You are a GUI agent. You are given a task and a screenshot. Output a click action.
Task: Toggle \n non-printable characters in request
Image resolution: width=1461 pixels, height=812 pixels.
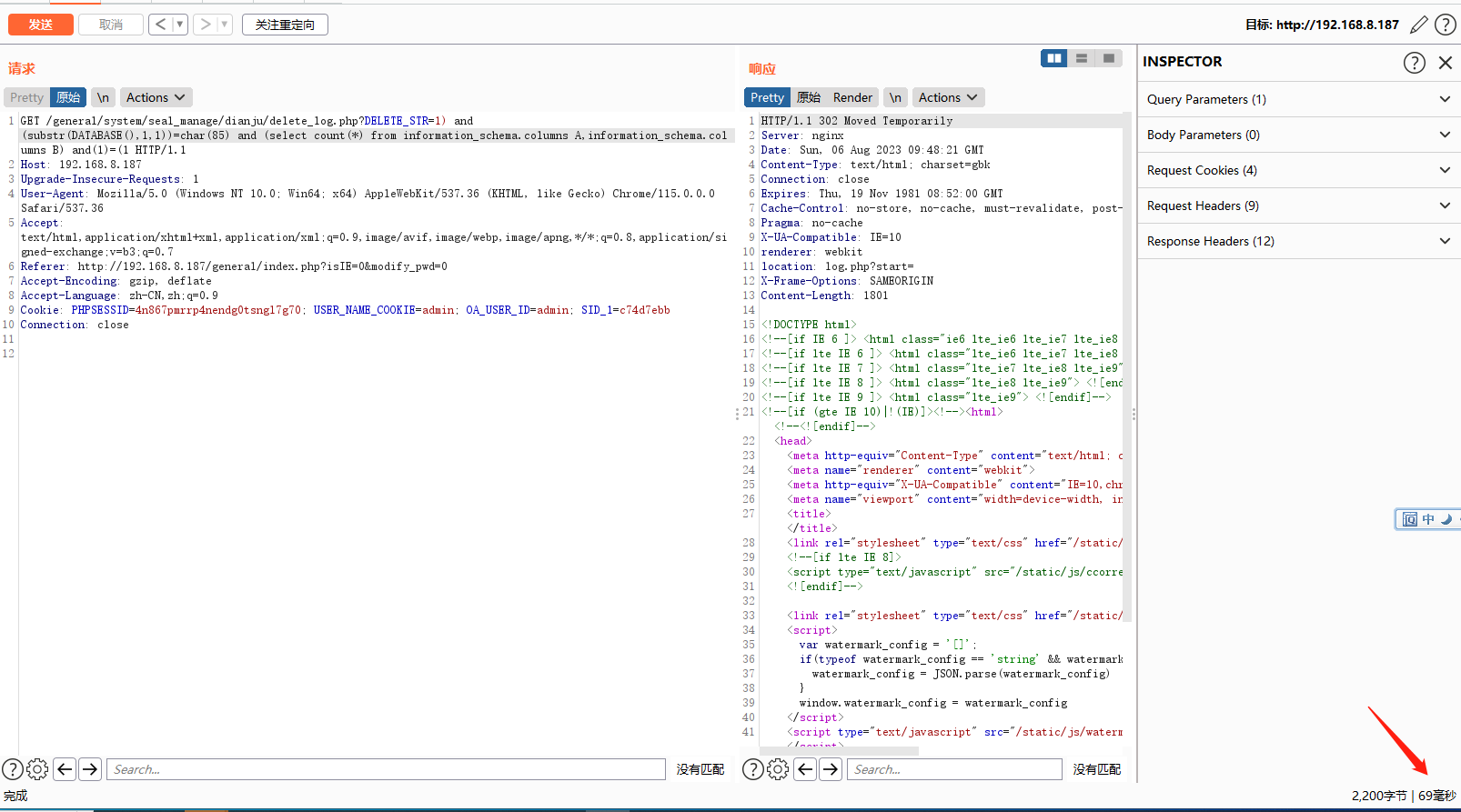click(103, 97)
